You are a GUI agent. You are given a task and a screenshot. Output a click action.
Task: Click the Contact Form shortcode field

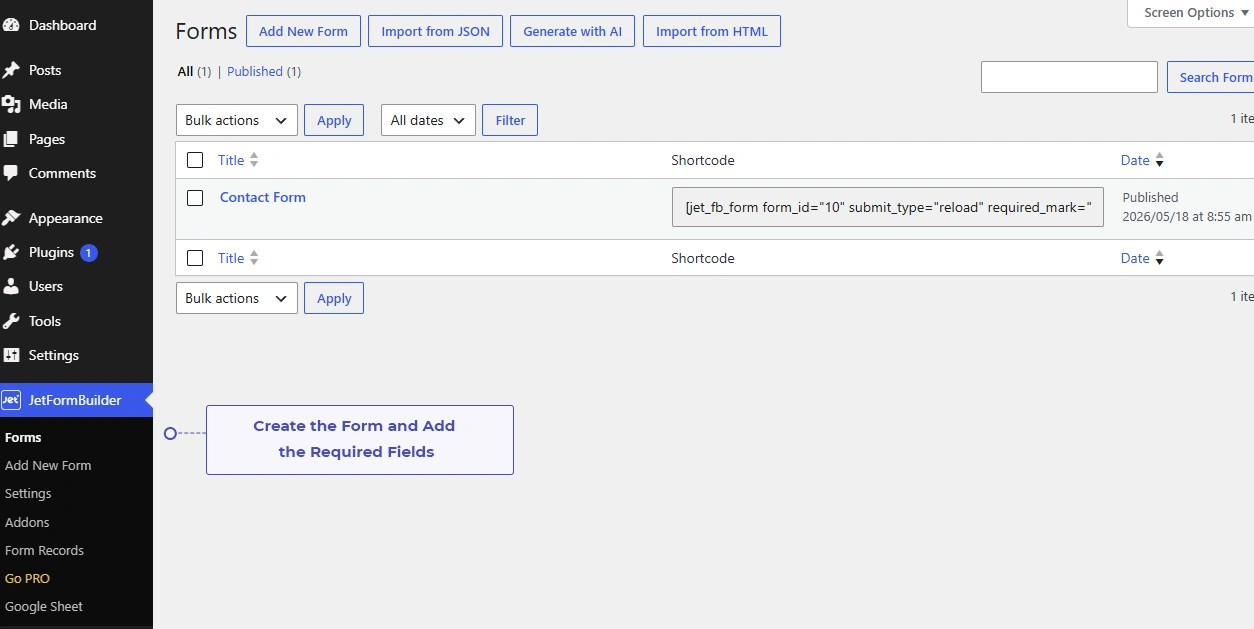(x=888, y=207)
